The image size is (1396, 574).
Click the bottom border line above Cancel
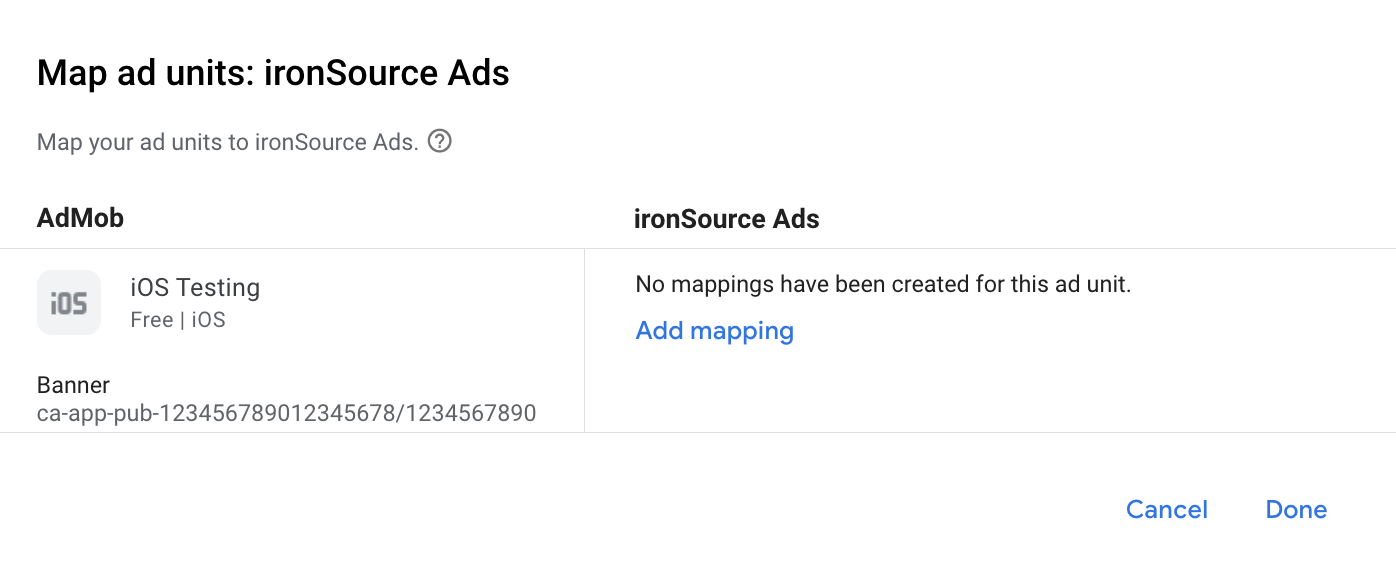698,432
